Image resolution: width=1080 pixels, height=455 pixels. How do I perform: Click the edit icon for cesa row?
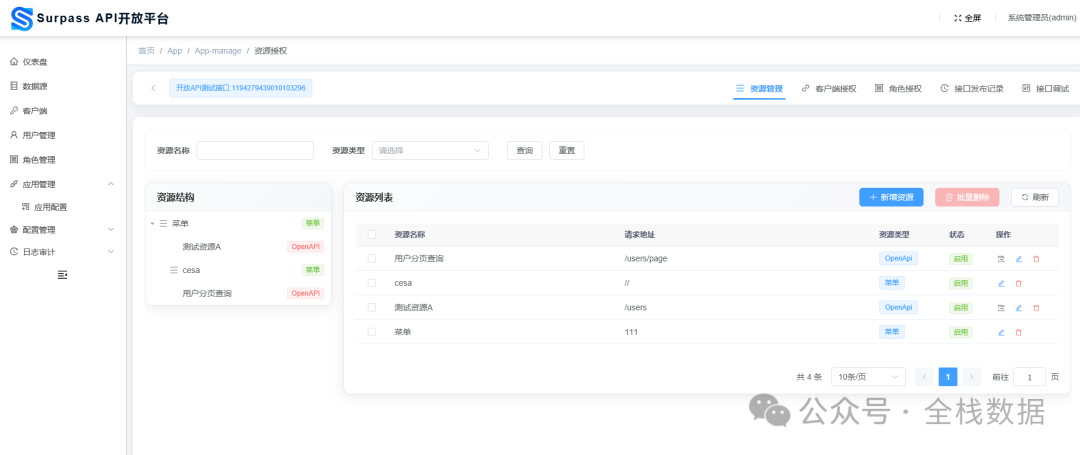coord(1001,283)
